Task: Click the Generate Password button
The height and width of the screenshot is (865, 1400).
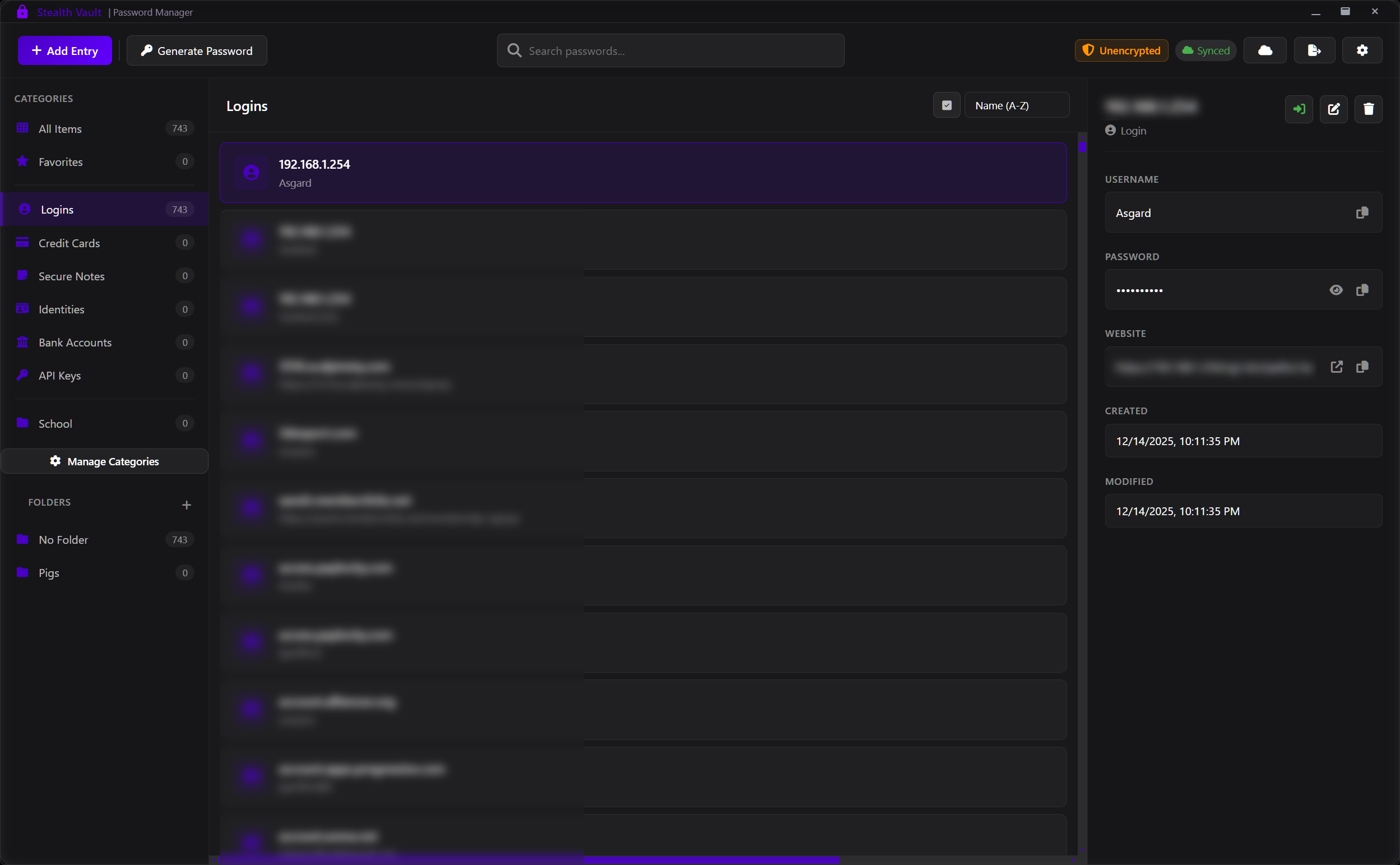Action: 197,50
